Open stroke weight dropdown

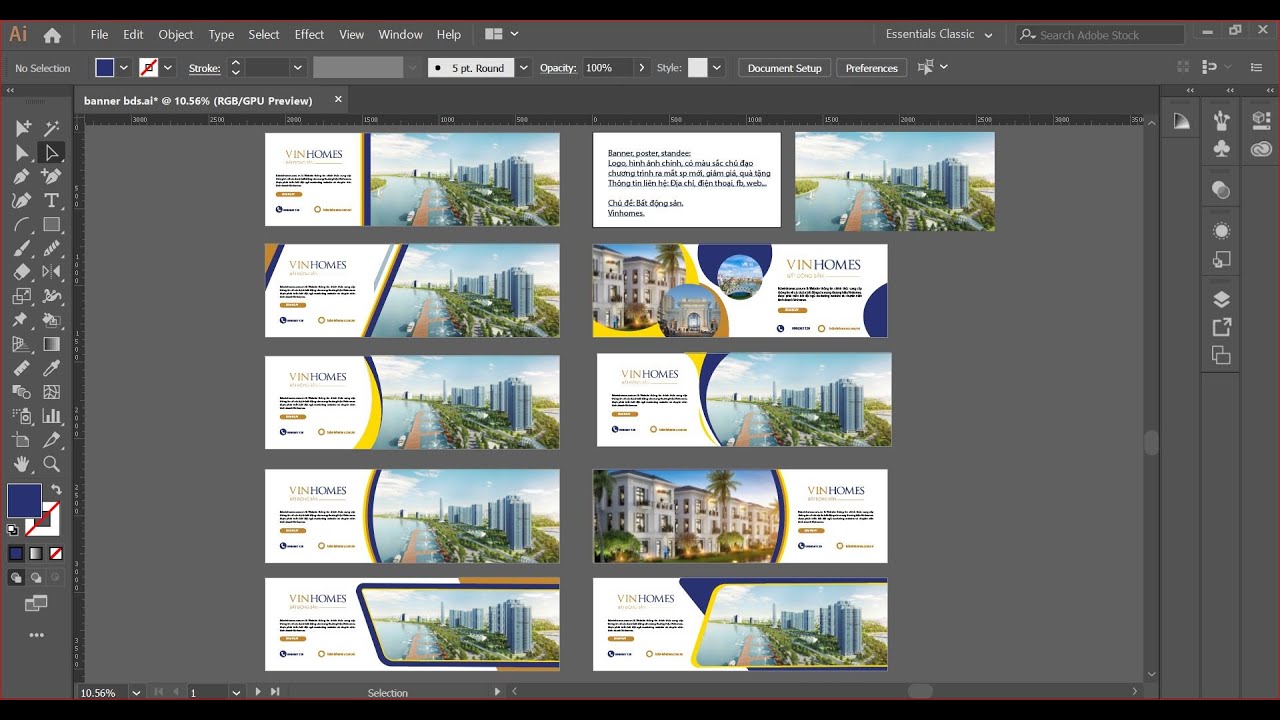[x=297, y=68]
